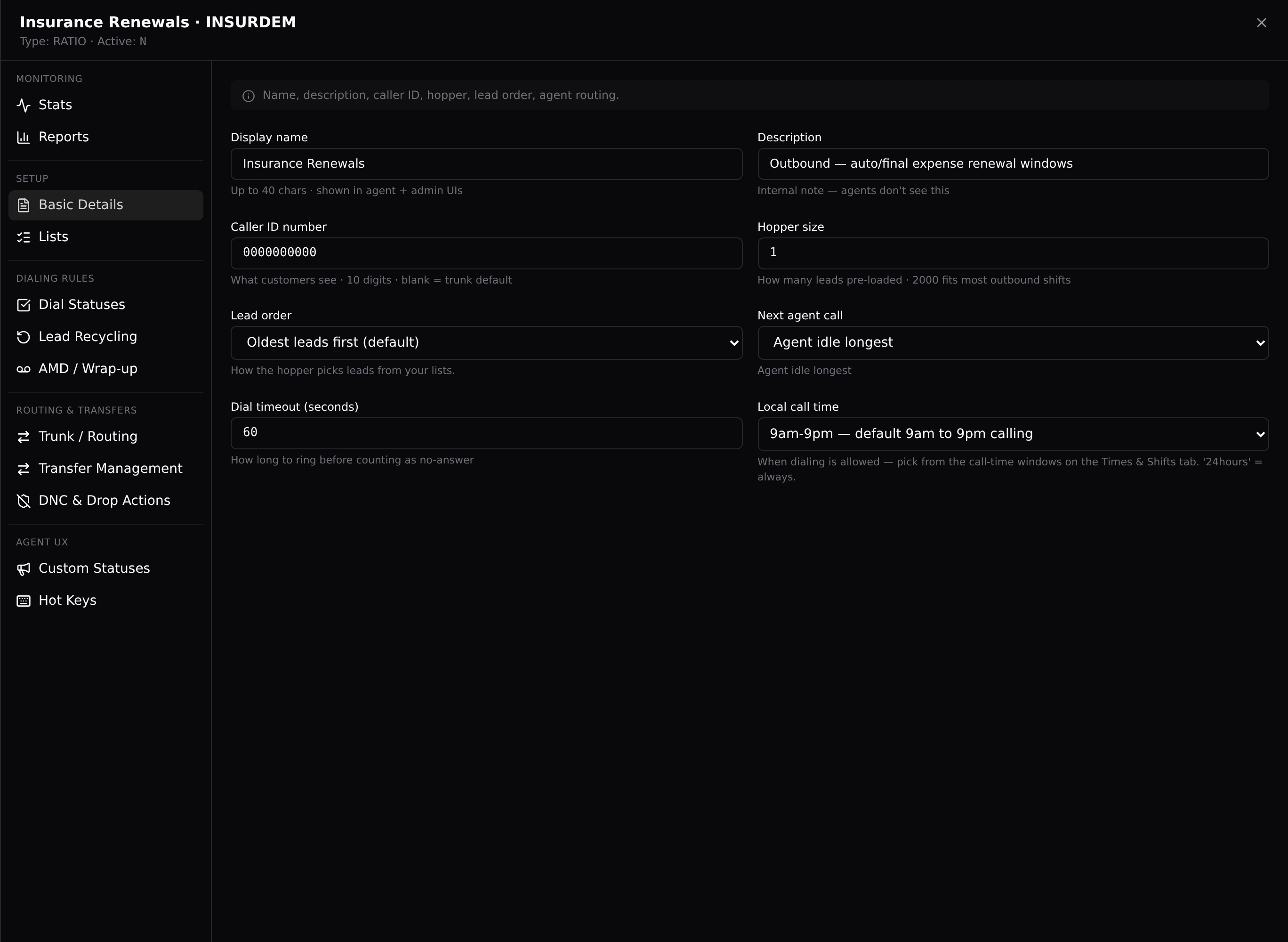Click into the Description field
1288x942 pixels.
(x=1013, y=163)
